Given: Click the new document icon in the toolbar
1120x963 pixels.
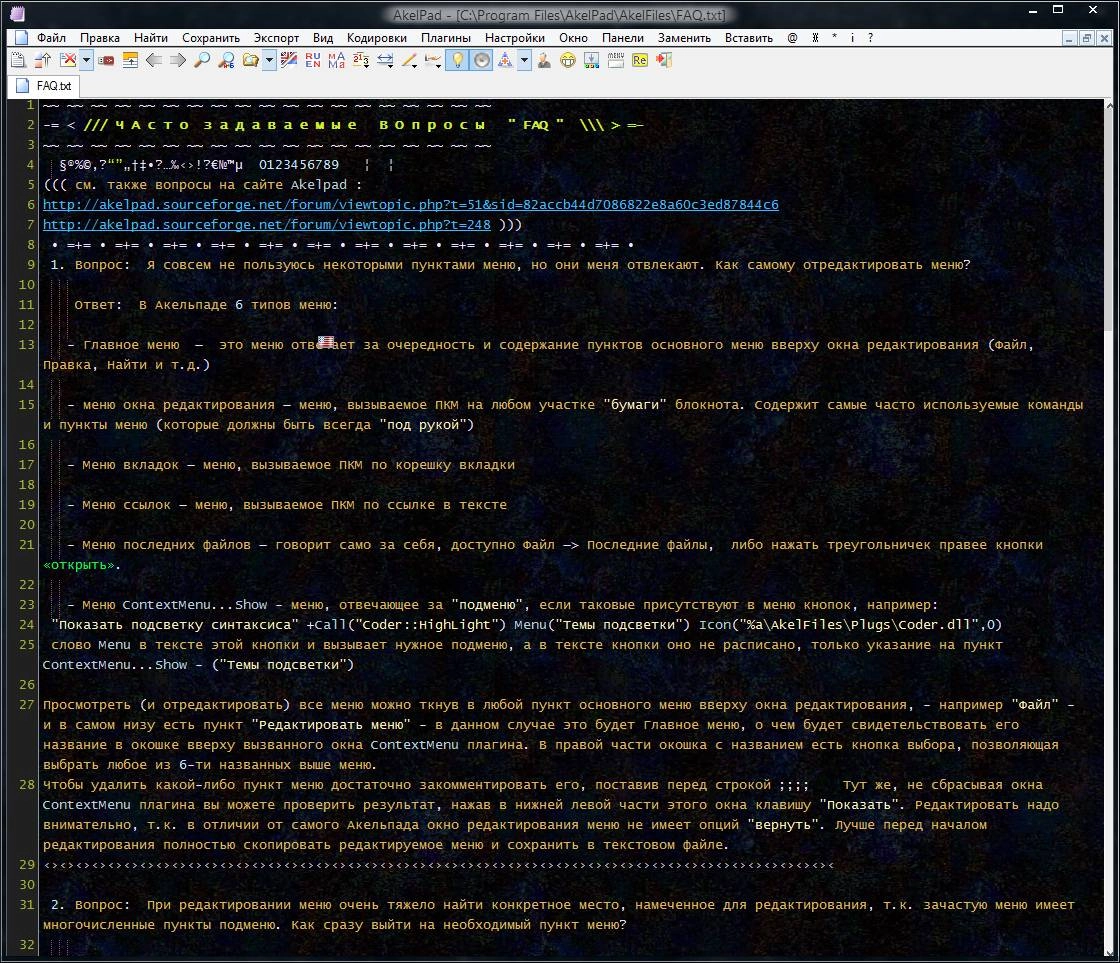Looking at the screenshot, I should 19,61.
